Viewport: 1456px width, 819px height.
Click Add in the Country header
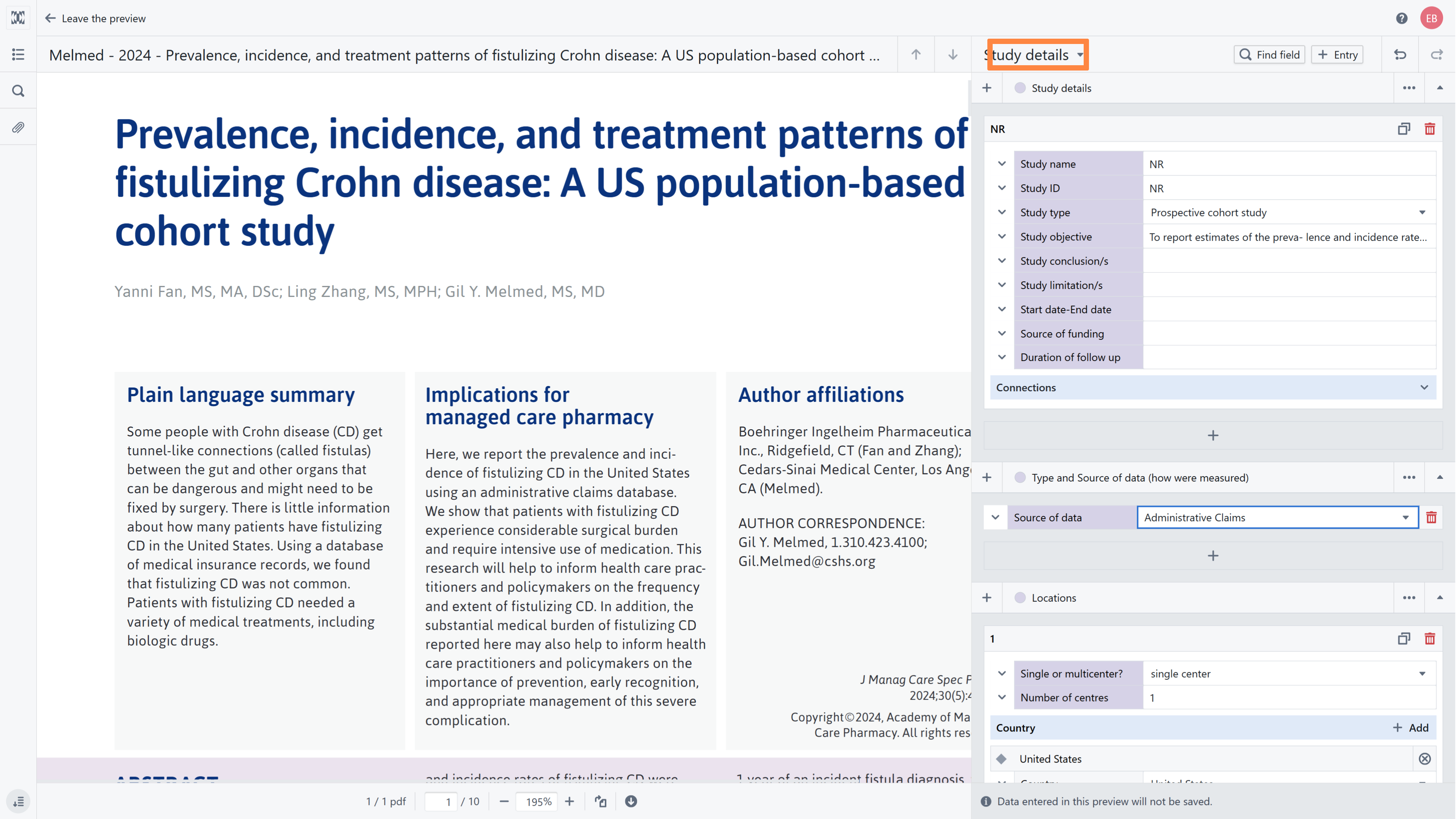tap(1411, 728)
